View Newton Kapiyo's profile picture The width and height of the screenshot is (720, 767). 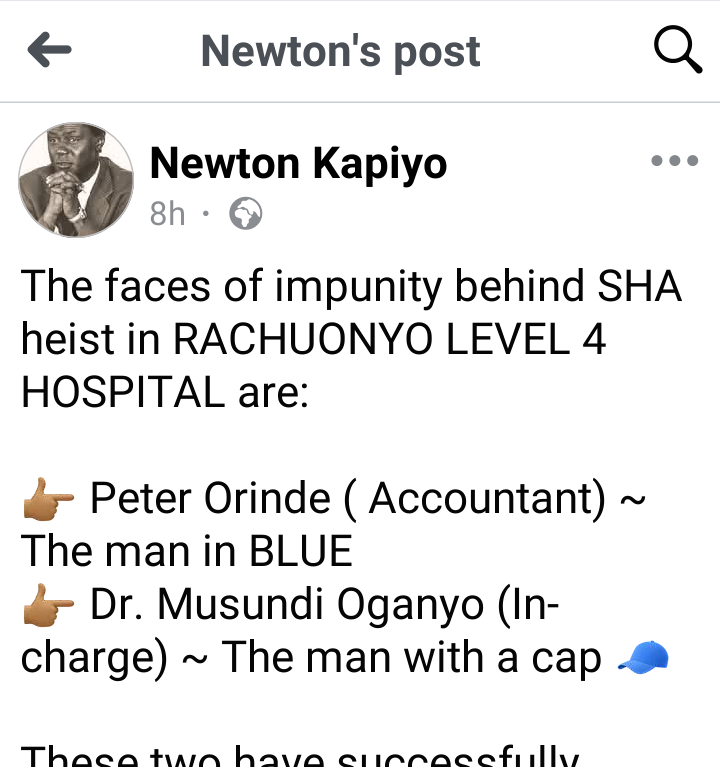[76, 180]
